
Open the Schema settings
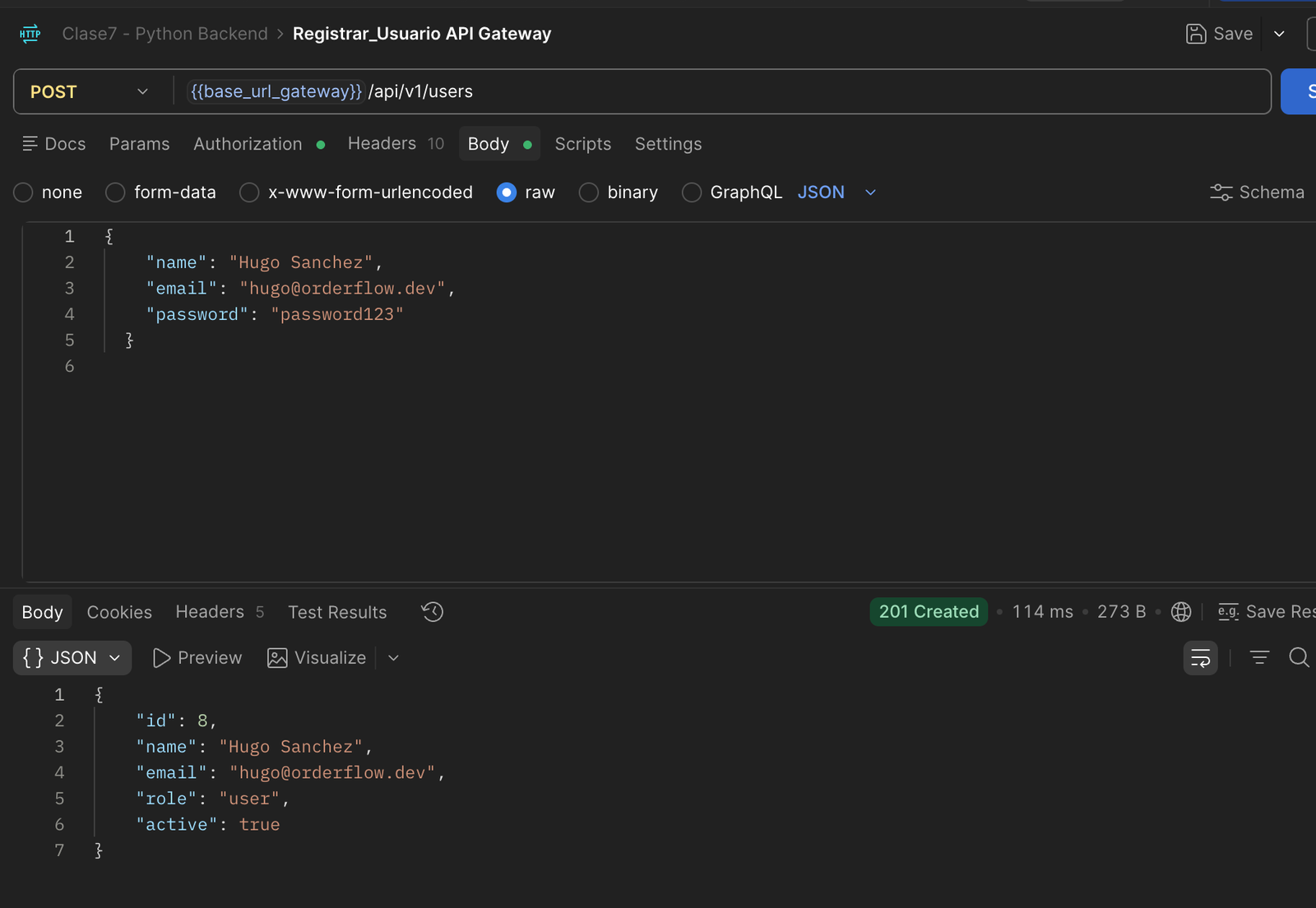[1257, 192]
